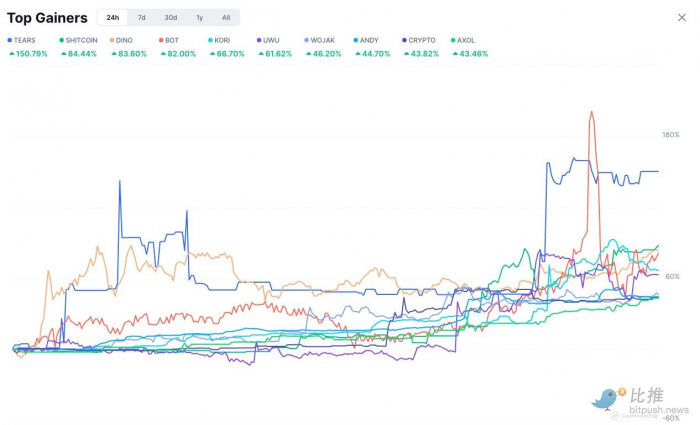The image size is (700, 425).
Task: Open the bitpush.news watermark link
Action: tap(659, 410)
